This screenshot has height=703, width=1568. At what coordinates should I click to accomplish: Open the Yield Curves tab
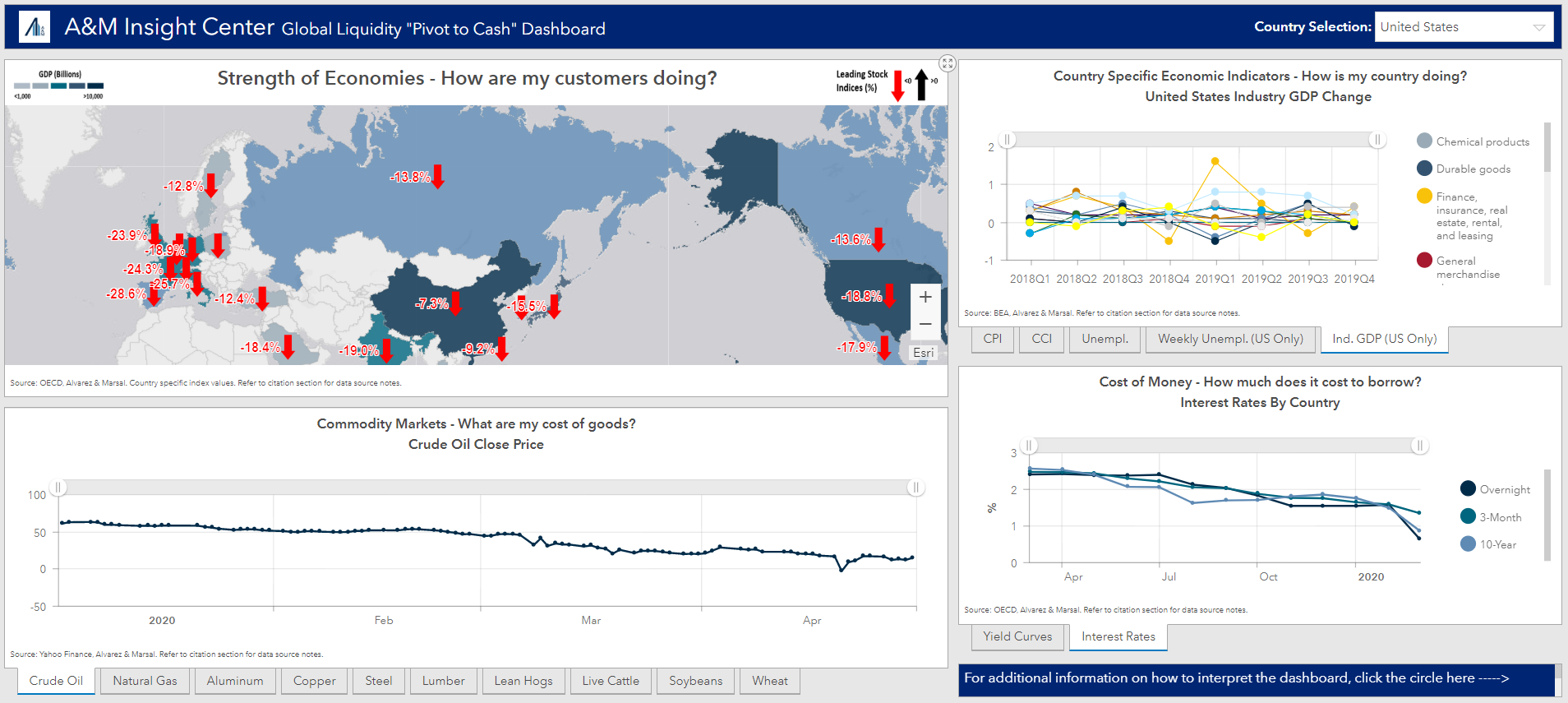pos(1017,636)
